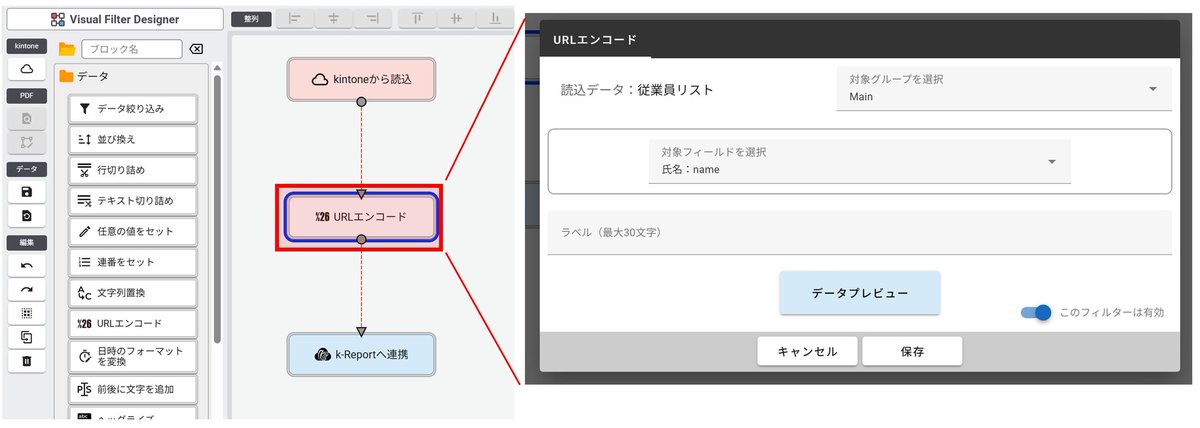Align blocks to the left edge
Image resolution: width=1200 pixels, height=428 pixels.
pyautogui.click(x=294, y=18)
